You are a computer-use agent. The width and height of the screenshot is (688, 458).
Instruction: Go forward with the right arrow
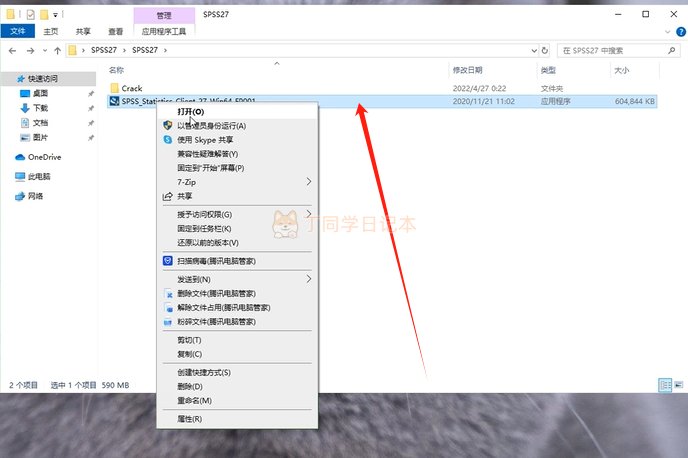(30, 50)
